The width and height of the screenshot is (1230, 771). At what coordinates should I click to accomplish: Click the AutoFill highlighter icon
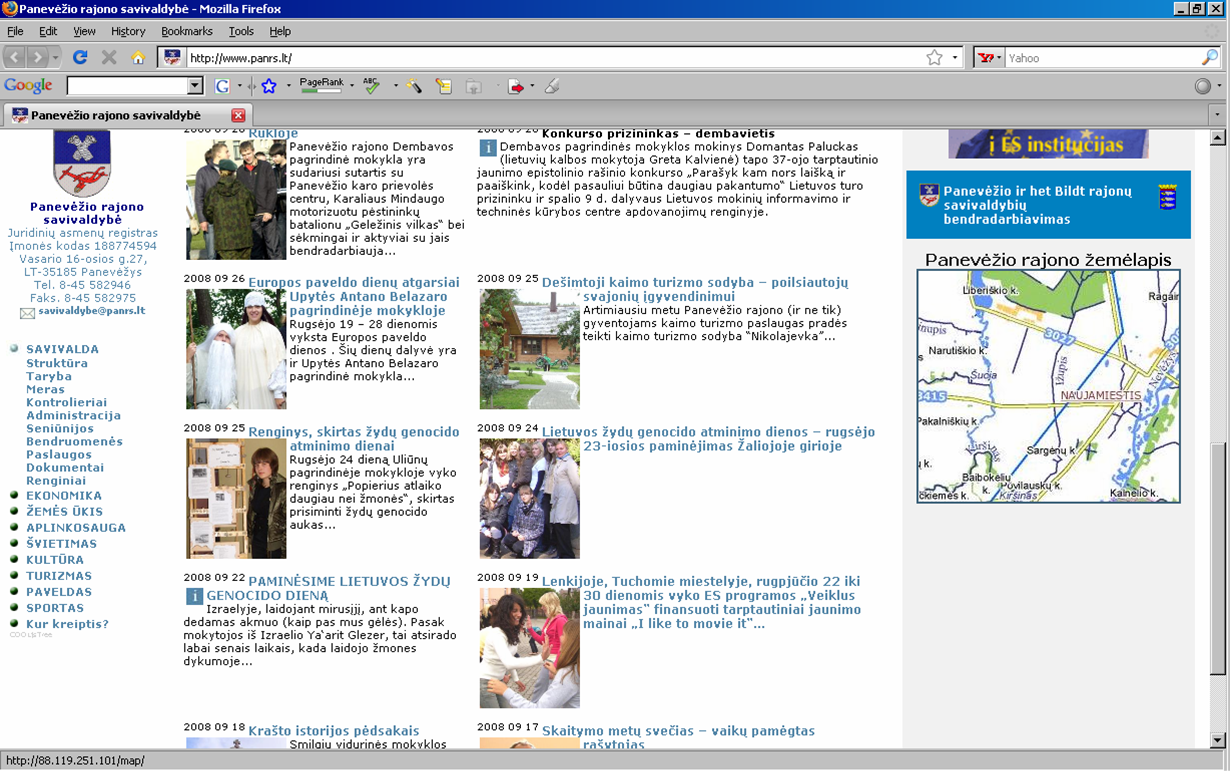pyautogui.click(x=414, y=87)
